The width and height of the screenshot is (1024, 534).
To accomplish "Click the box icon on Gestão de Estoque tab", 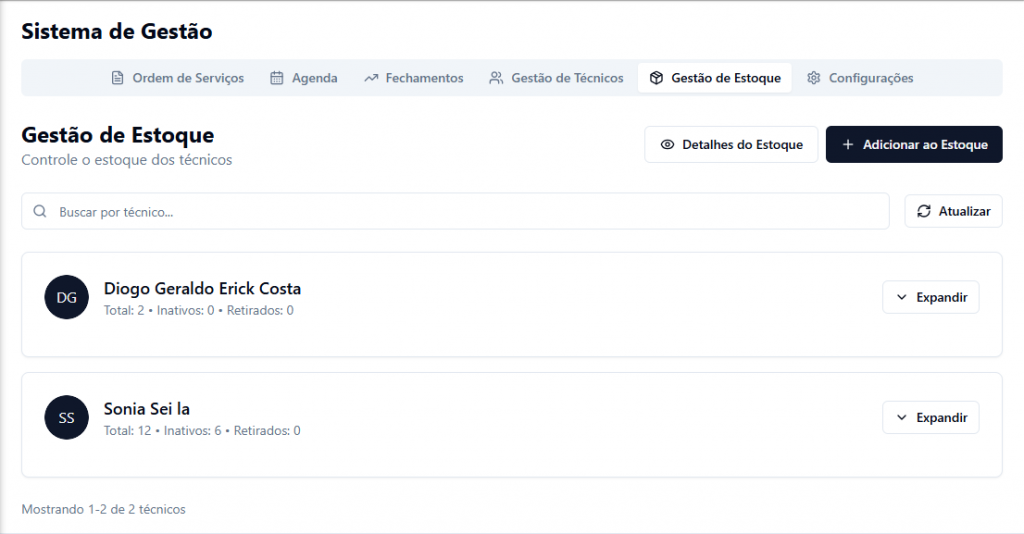I will point(656,78).
